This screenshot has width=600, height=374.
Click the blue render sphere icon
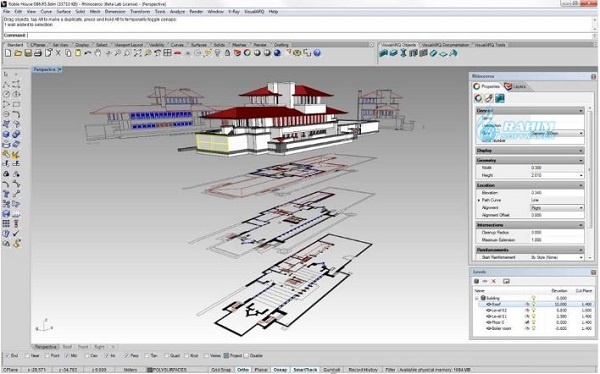pyautogui.click(x=277, y=53)
